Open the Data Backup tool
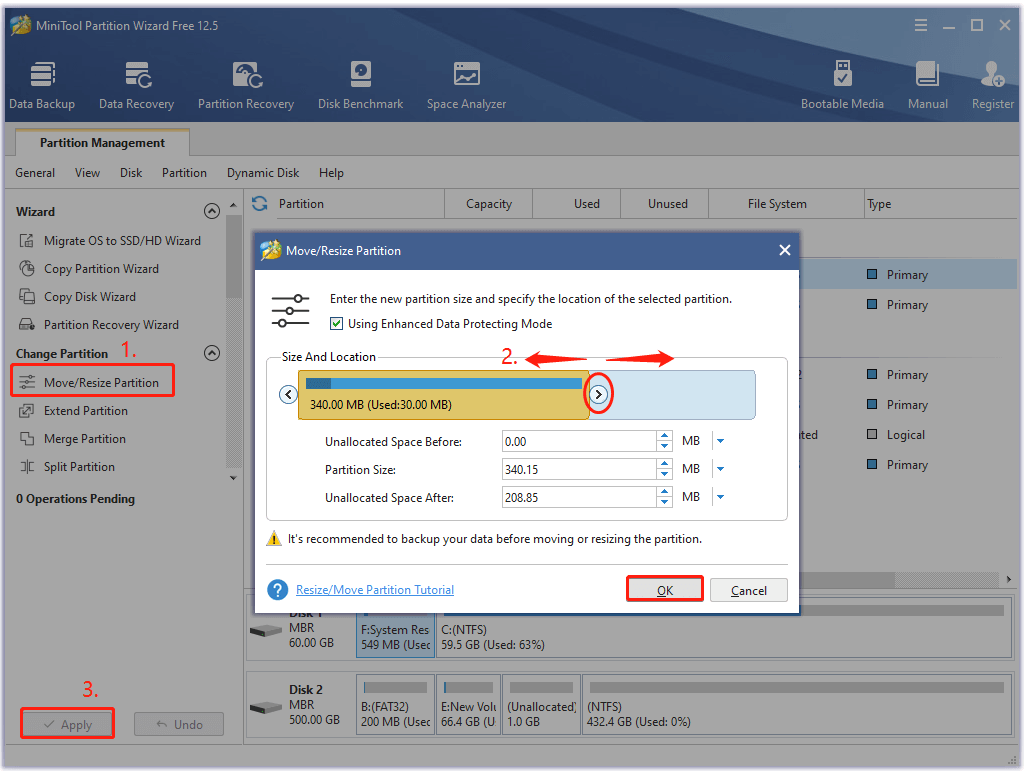Viewport: 1028px width, 774px height. coord(42,83)
